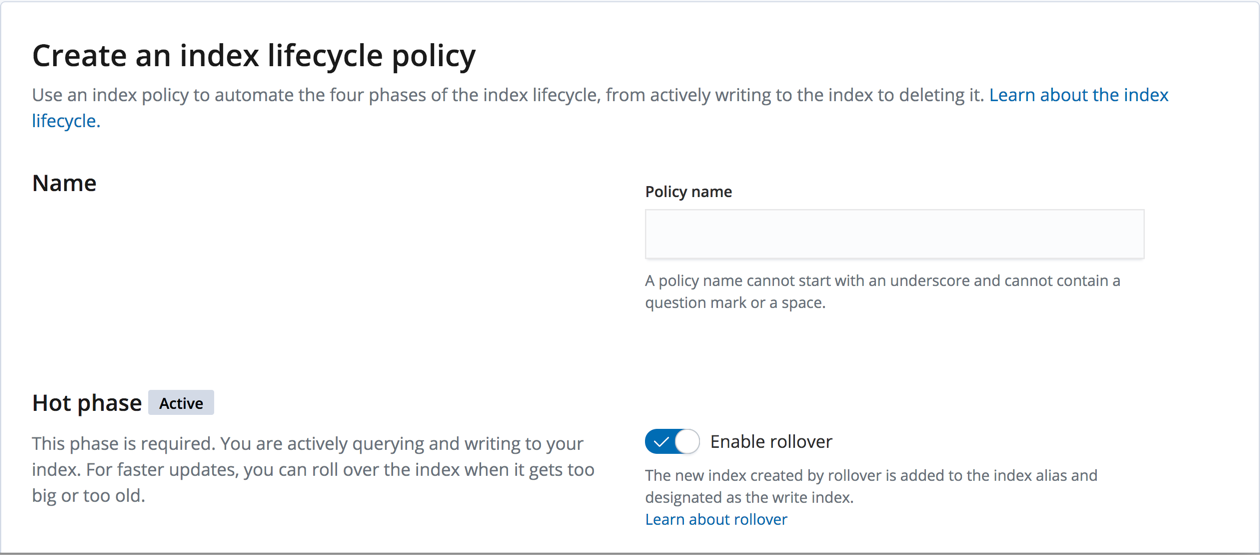Click the 'Enable rollover' label text

click(x=771, y=441)
